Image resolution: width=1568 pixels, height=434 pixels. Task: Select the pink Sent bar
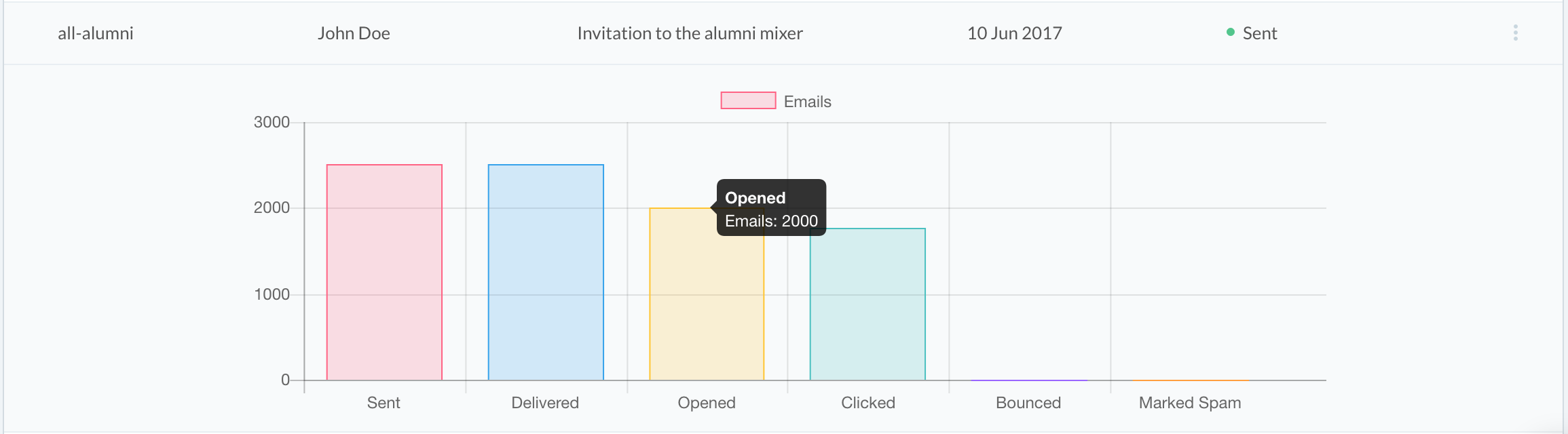384,272
